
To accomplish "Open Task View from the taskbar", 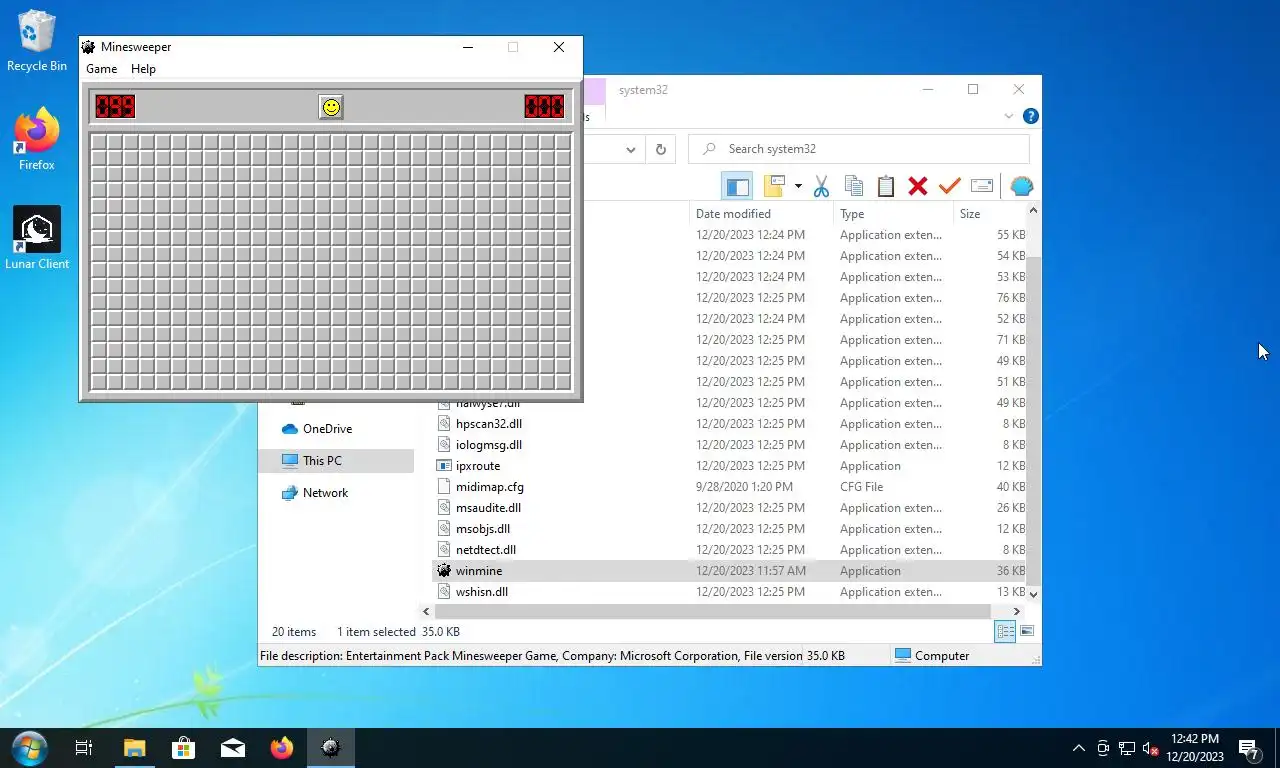I will point(84,748).
